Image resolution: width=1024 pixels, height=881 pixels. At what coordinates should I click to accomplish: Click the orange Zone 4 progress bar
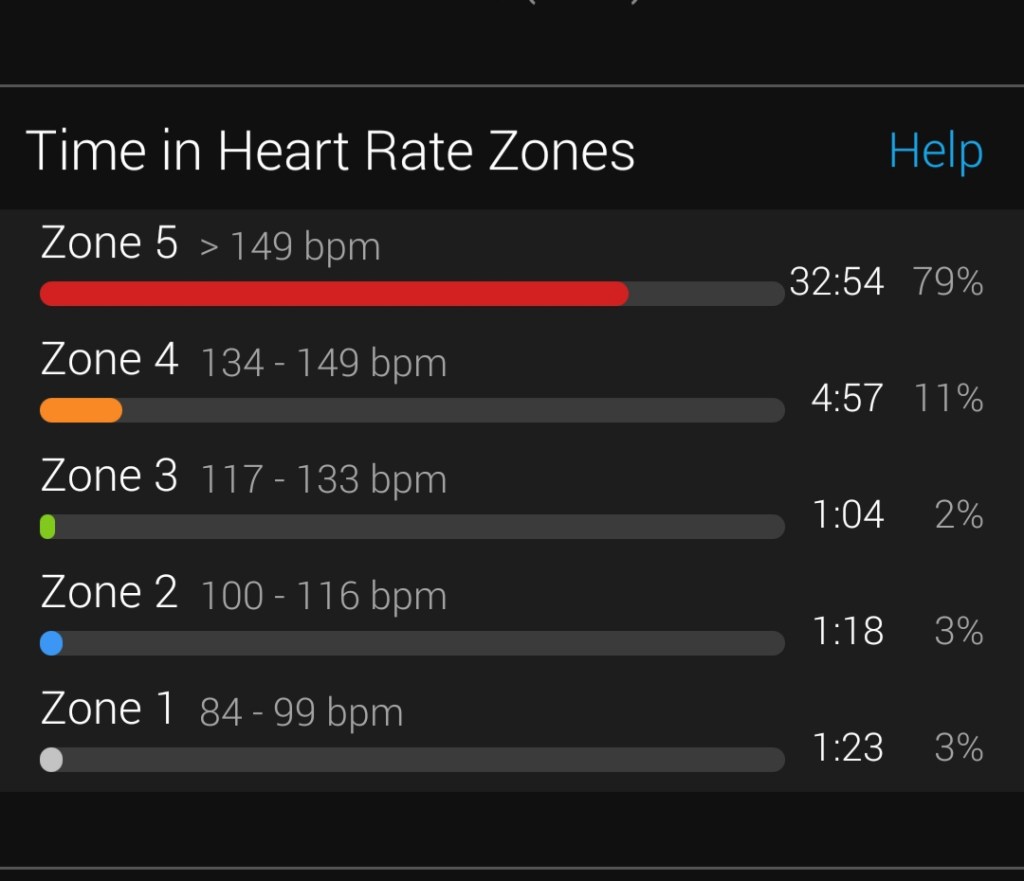click(x=81, y=410)
